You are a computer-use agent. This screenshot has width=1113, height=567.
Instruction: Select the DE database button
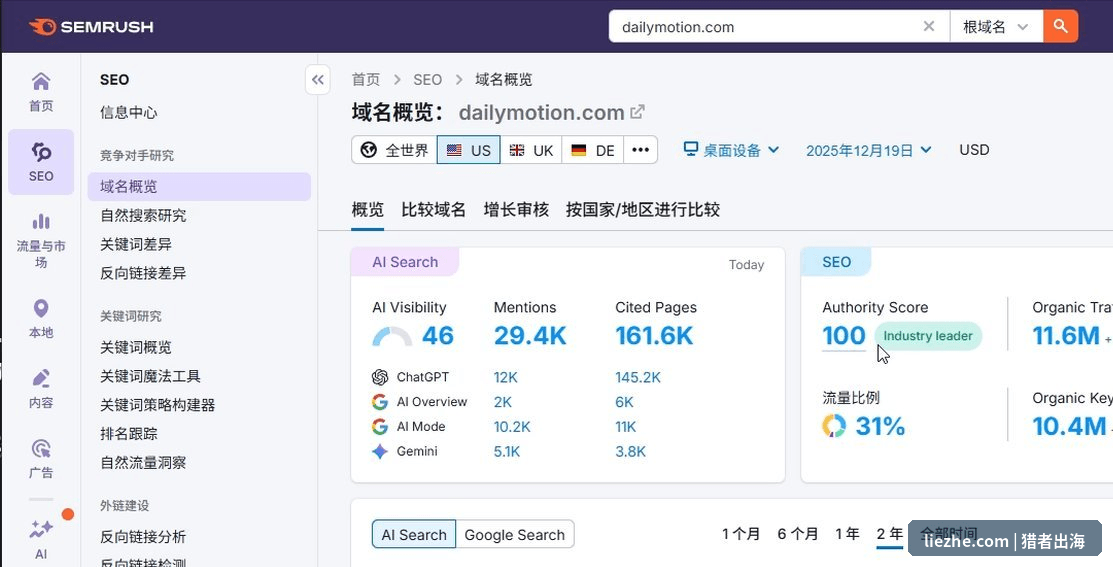click(x=593, y=150)
